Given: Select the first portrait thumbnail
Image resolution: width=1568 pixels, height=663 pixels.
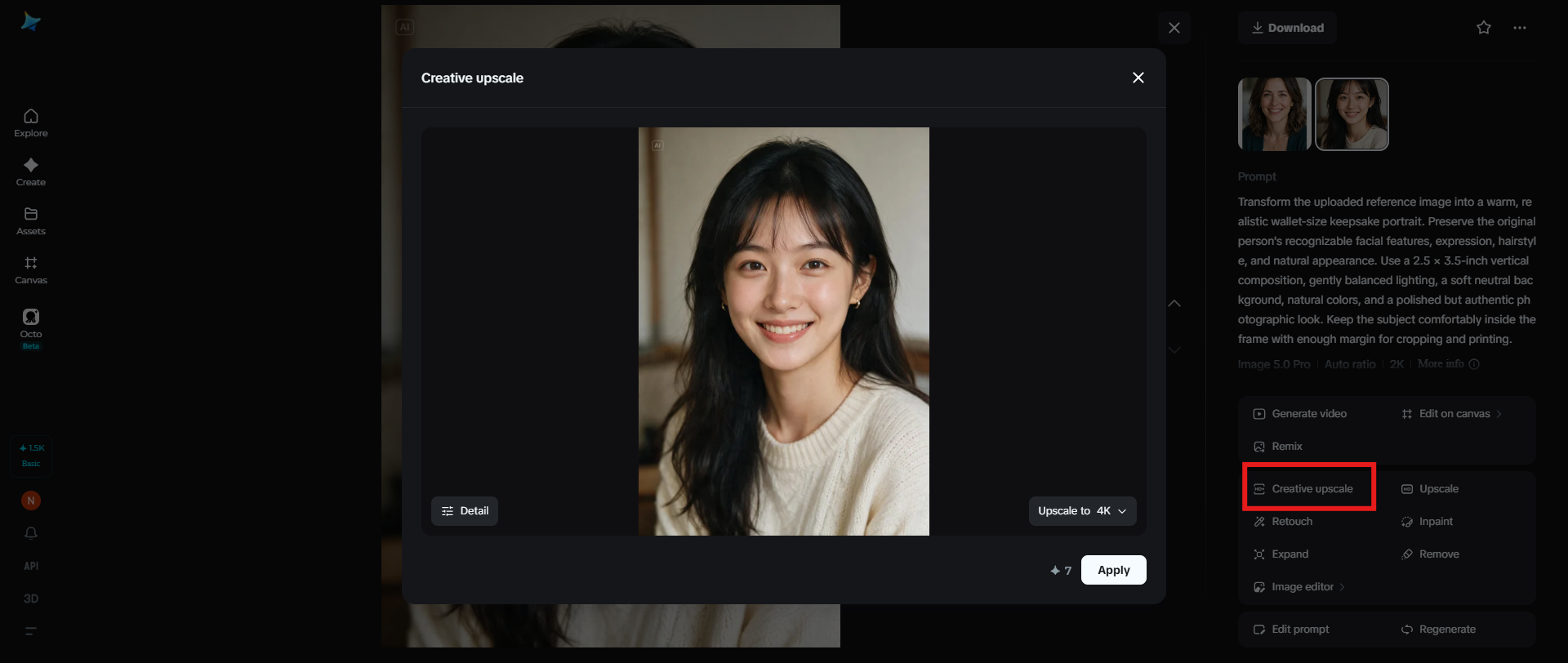Looking at the screenshot, I should 1275,114.
